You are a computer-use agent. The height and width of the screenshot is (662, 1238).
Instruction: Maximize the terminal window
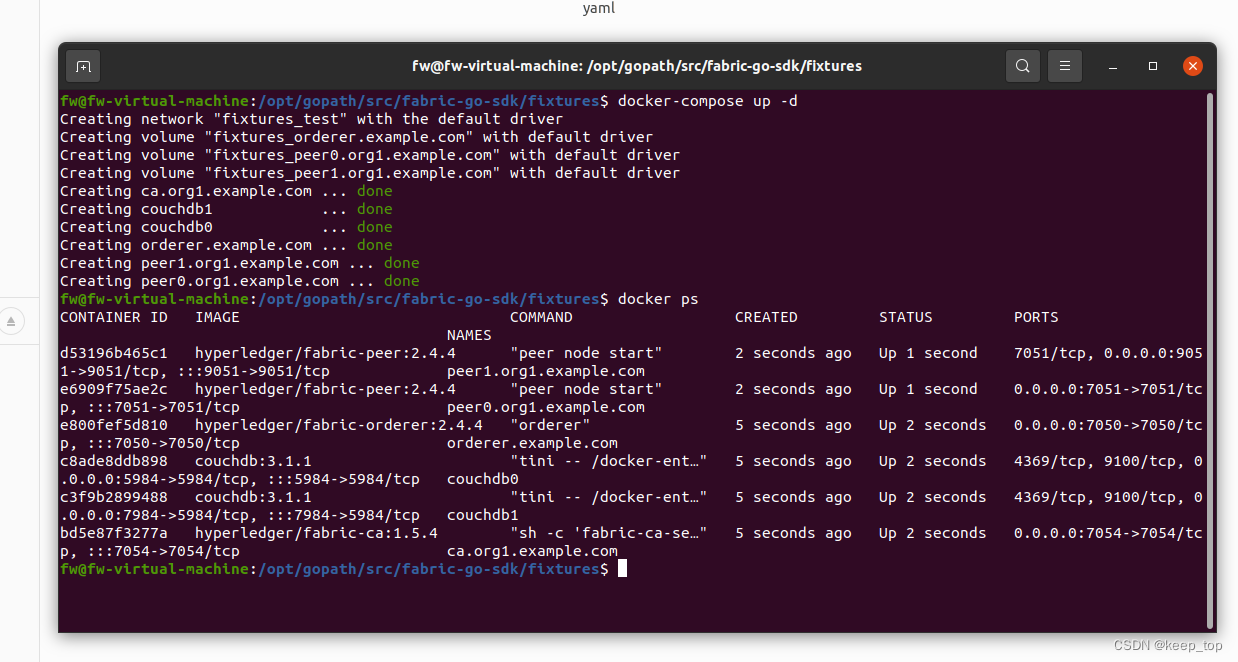pos(1152,66)
